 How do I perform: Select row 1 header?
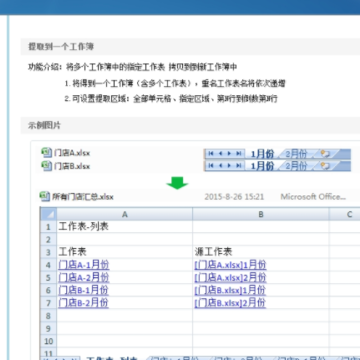pos(49,227)
